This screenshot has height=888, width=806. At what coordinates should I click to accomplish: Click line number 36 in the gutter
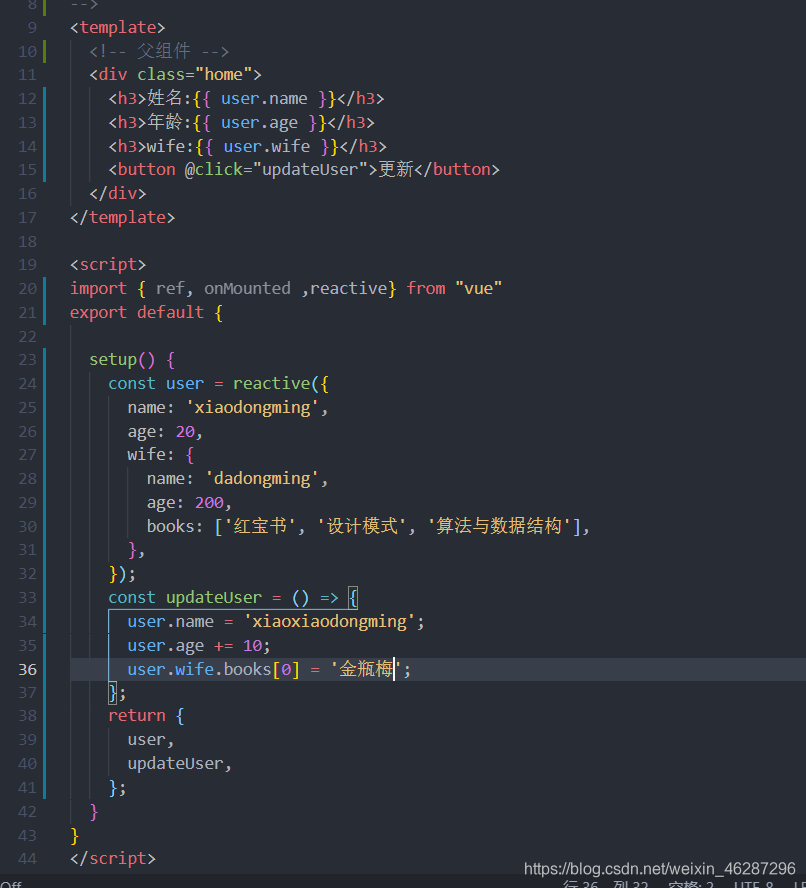pyautogui.click(x=27, y=669)
